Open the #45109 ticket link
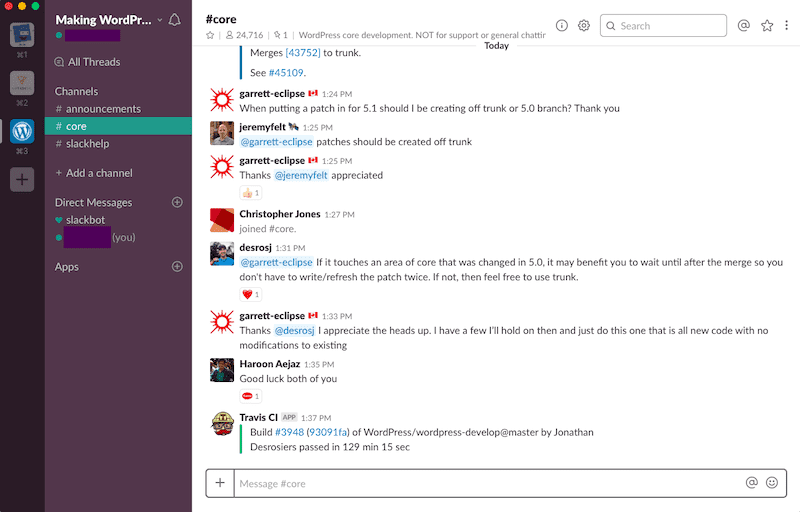 click(286, 72)
